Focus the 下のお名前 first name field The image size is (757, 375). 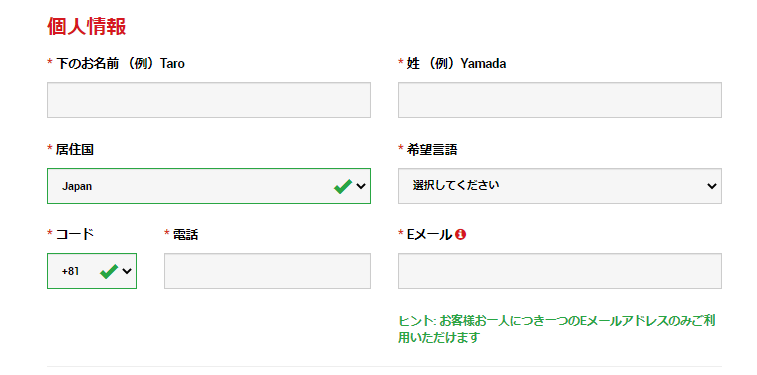pos(209,100)
